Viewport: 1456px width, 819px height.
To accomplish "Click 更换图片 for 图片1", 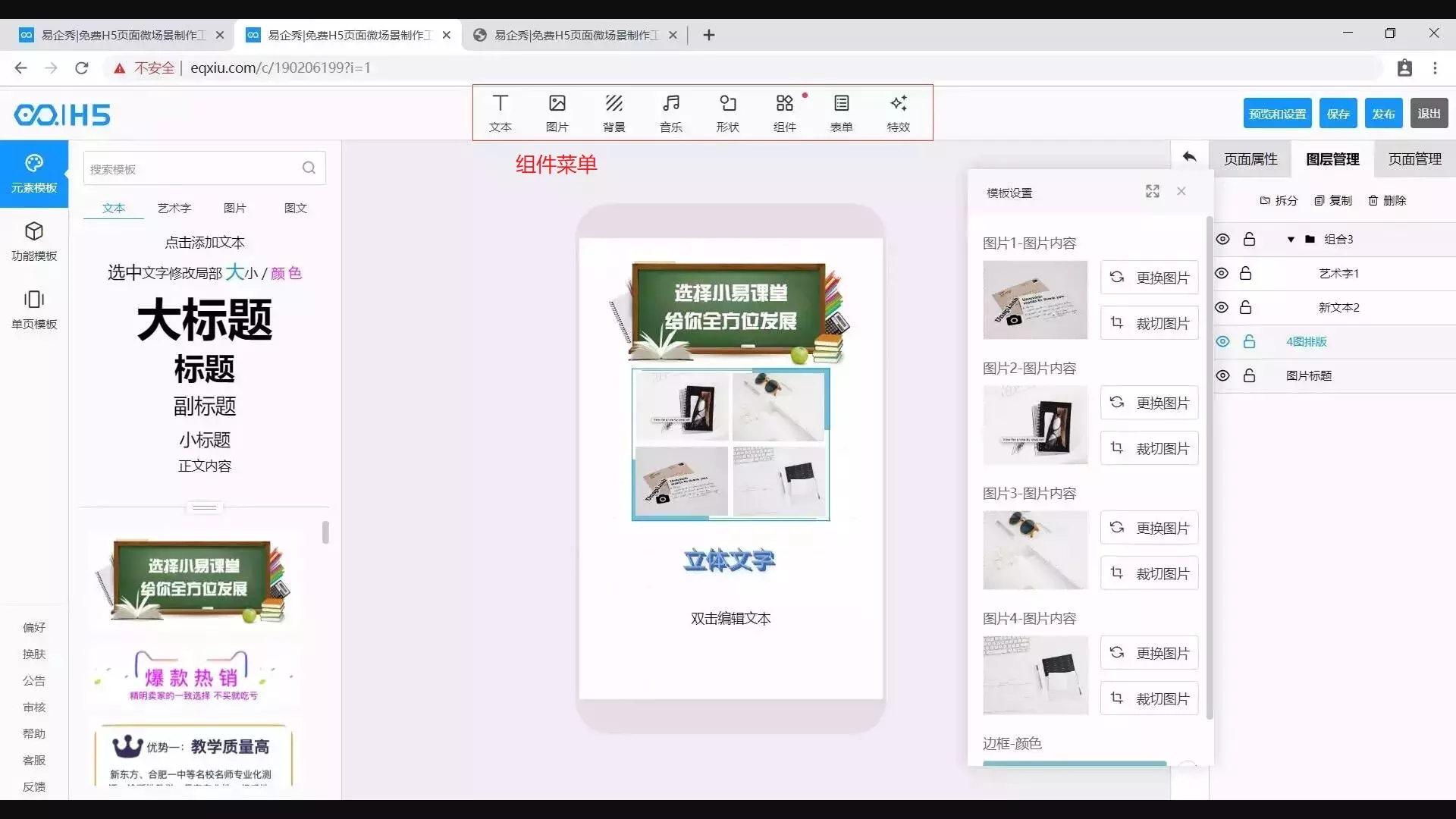I will pos(1150,278).
